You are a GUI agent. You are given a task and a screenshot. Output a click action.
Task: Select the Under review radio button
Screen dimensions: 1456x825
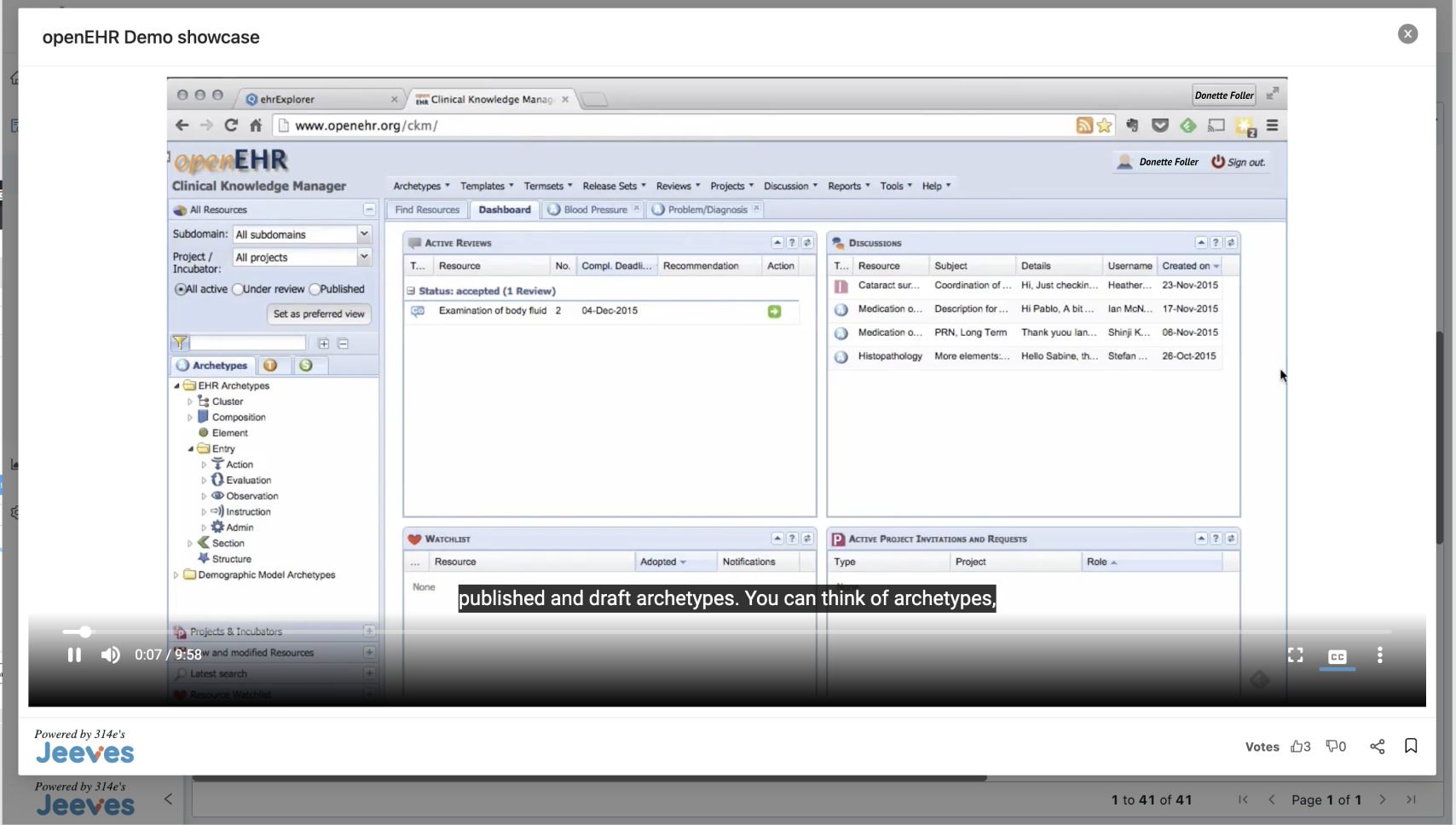pyautogui.click(x=237, y=289)
